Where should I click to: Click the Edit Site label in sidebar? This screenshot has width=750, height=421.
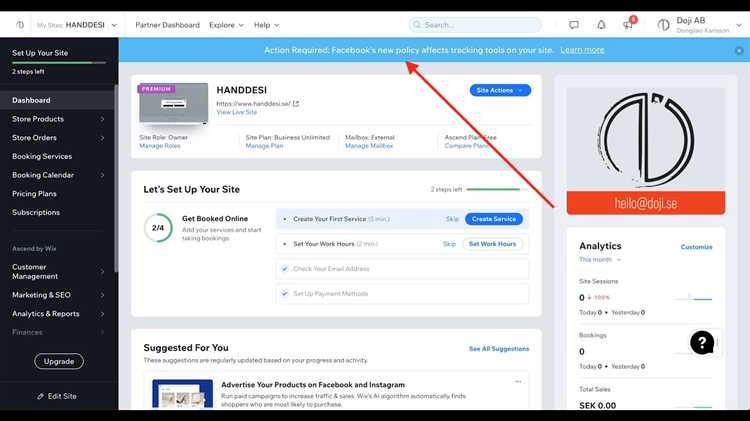click(62, 396)
